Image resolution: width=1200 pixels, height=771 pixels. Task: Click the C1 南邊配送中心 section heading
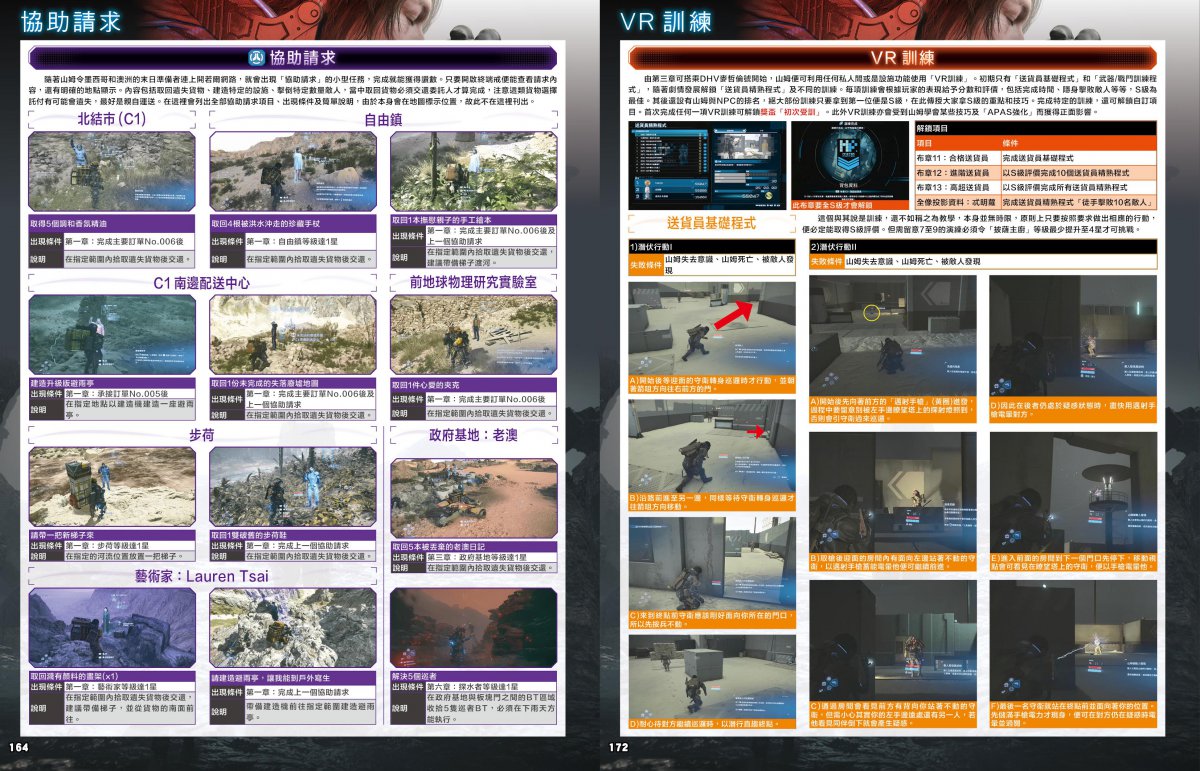(202, 283)
